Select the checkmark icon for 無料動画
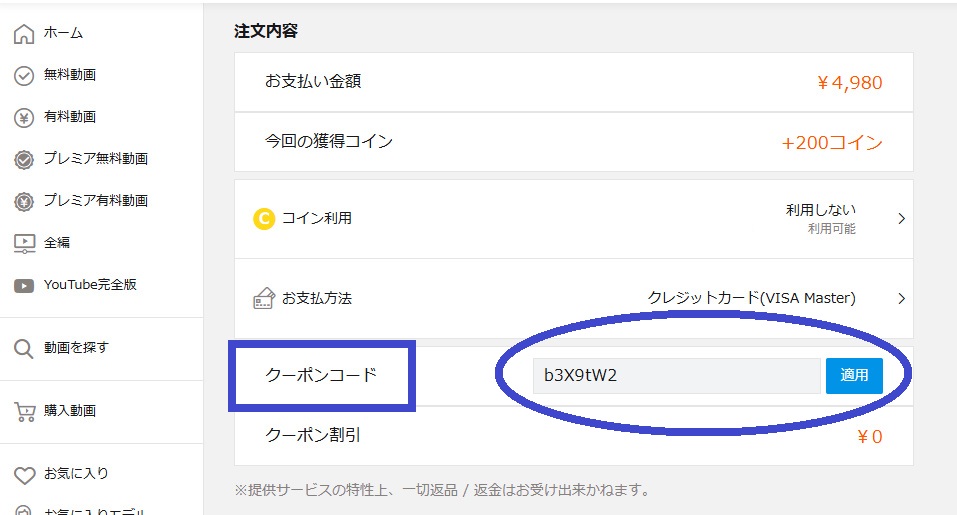The height and width of the screenshot is (515, 957). click(24, 76)
